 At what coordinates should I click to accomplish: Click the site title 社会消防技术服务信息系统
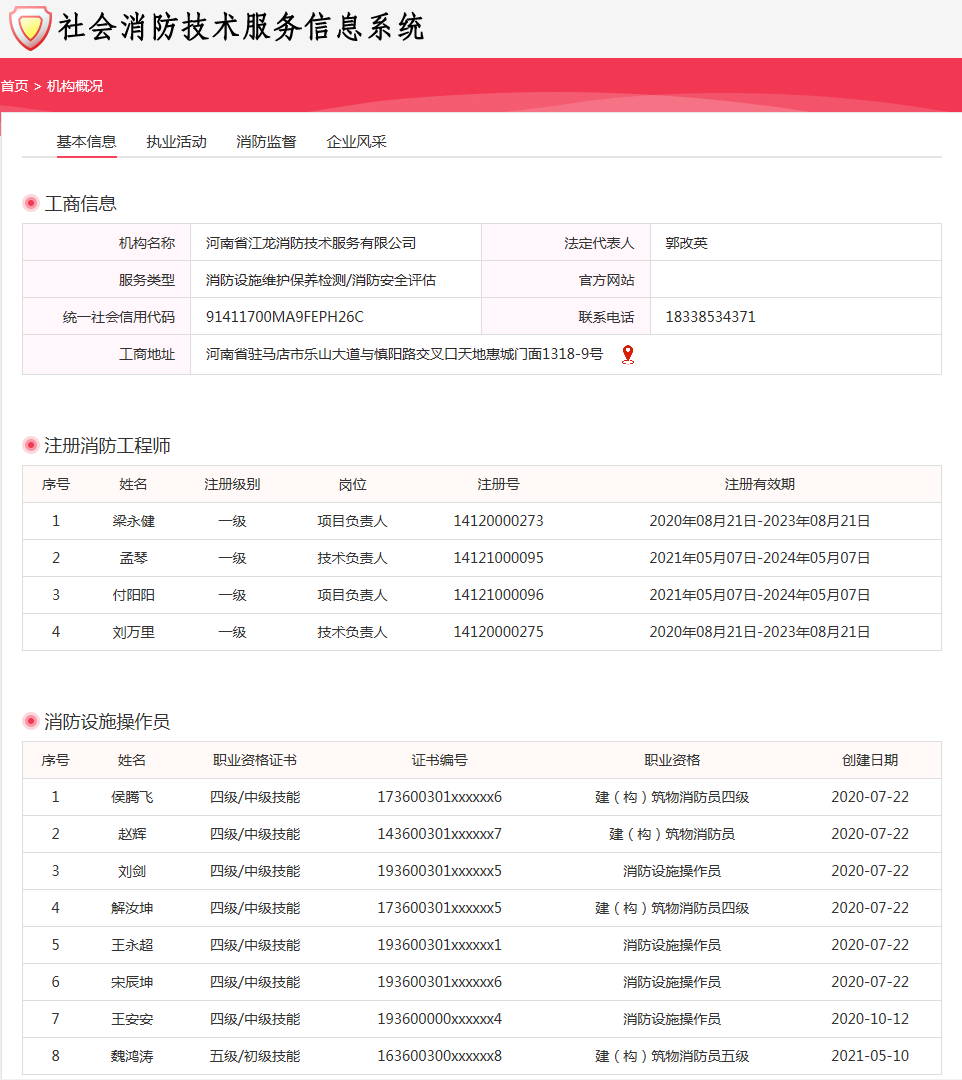pyautogui.click(x=241, y=28)
